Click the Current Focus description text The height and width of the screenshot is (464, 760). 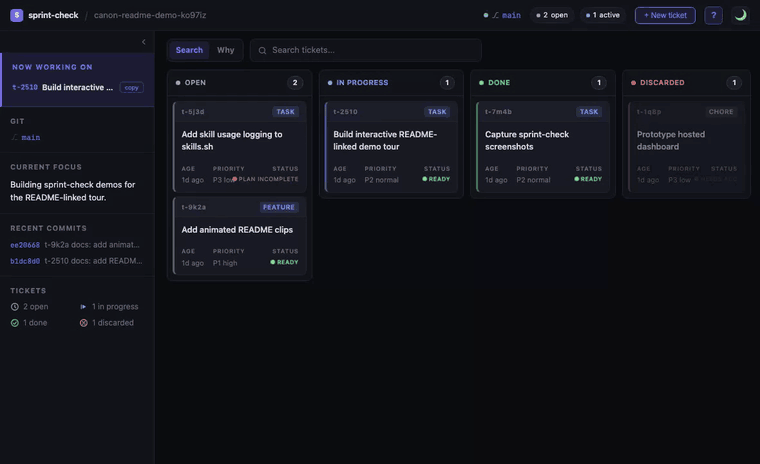pyautogui.click(x=73, y=191)
